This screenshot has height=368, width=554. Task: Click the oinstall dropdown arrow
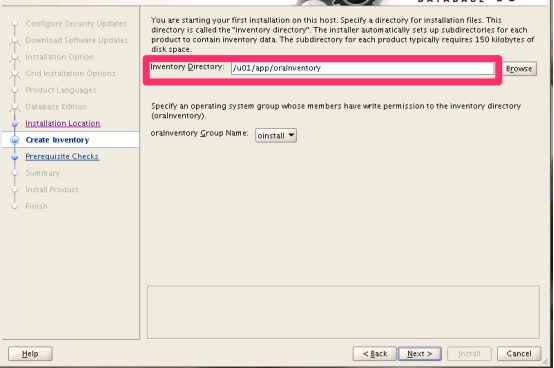291,135
